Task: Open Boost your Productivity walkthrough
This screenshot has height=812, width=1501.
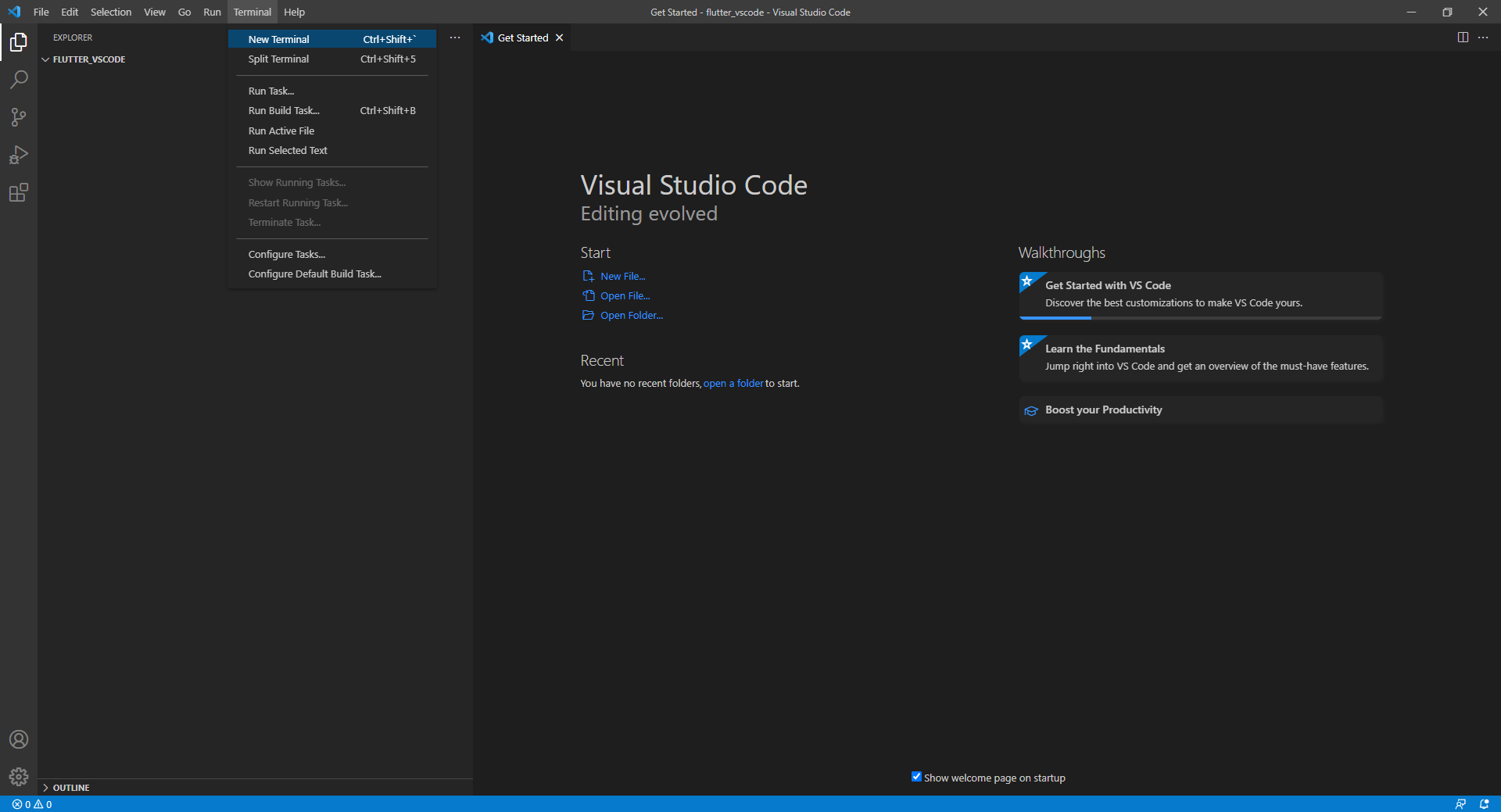Action: pos(1201,410)
